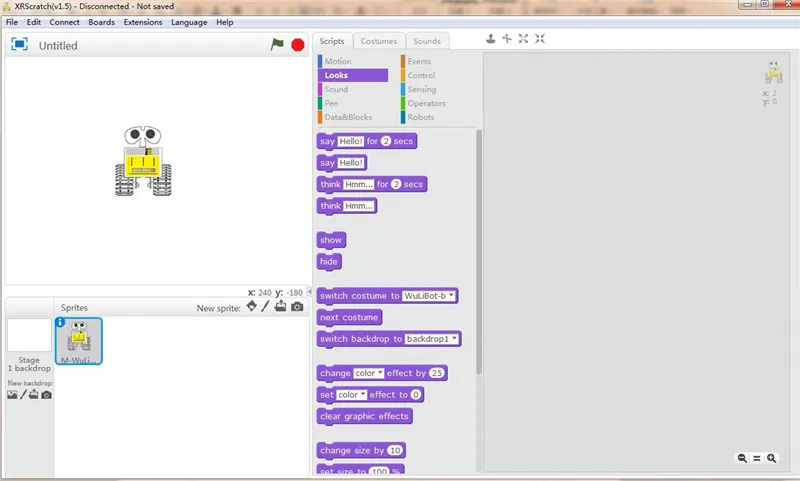This screenshot has width=800, height=481.
Task: Stop all scripts with red stop button
Action: tap(298, 45)
